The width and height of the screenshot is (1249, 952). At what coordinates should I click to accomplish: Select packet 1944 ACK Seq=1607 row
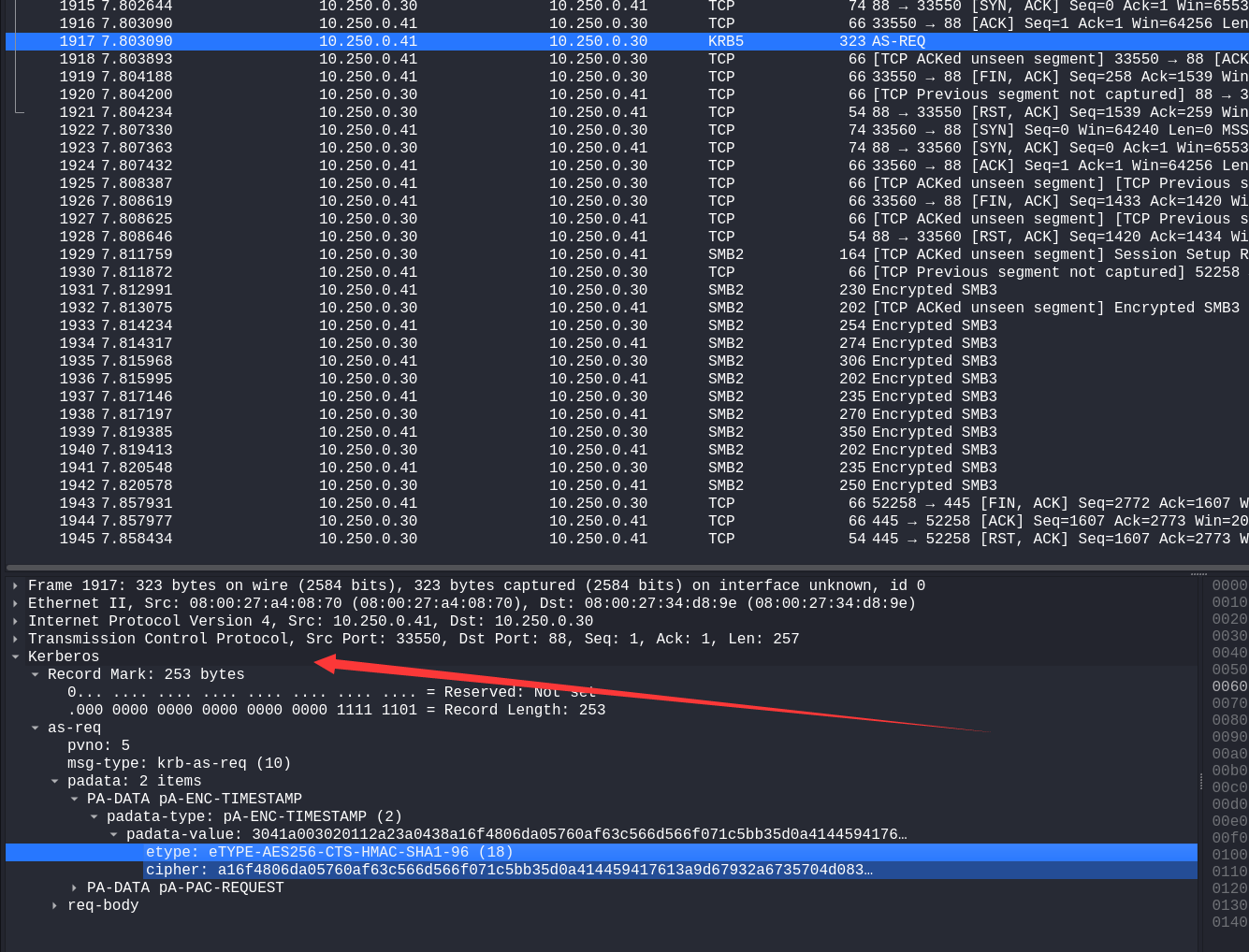[x=627, y=521]
